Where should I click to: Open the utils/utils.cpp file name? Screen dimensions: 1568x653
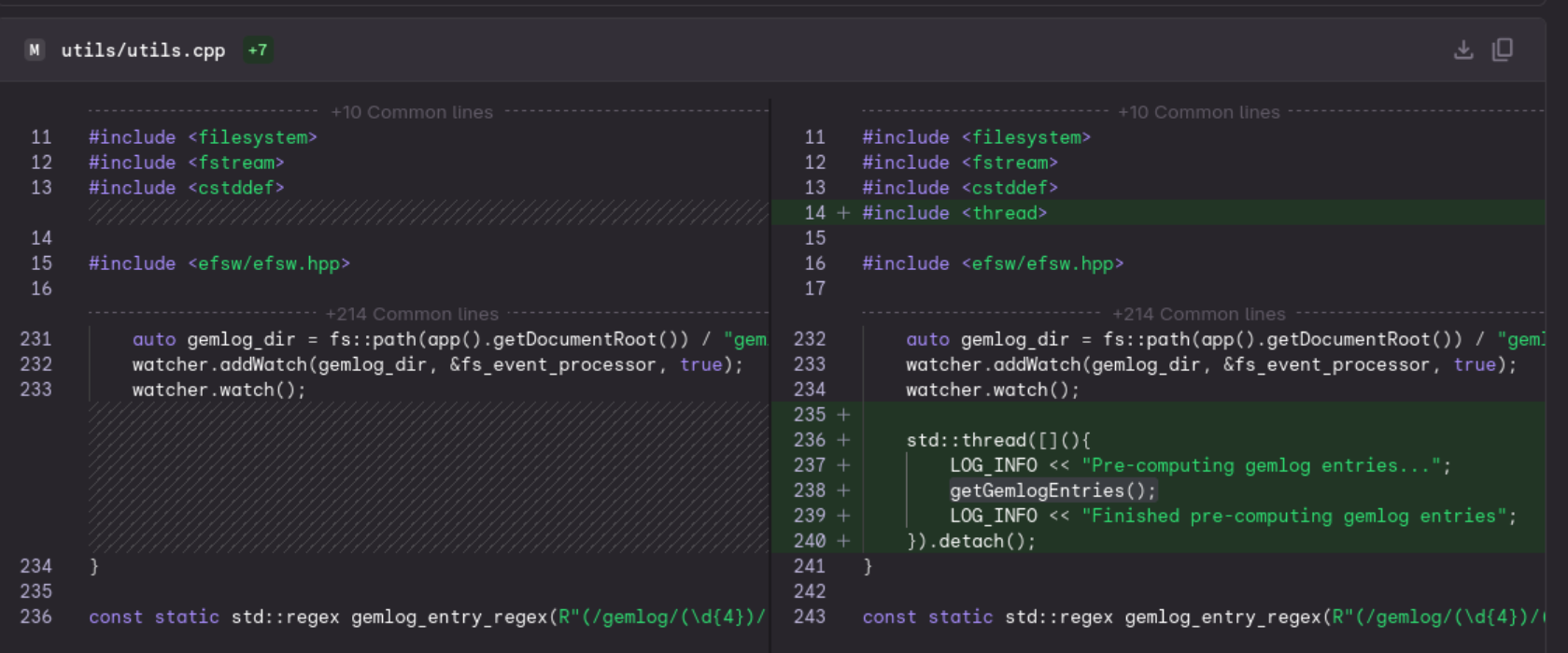[143, 50]
